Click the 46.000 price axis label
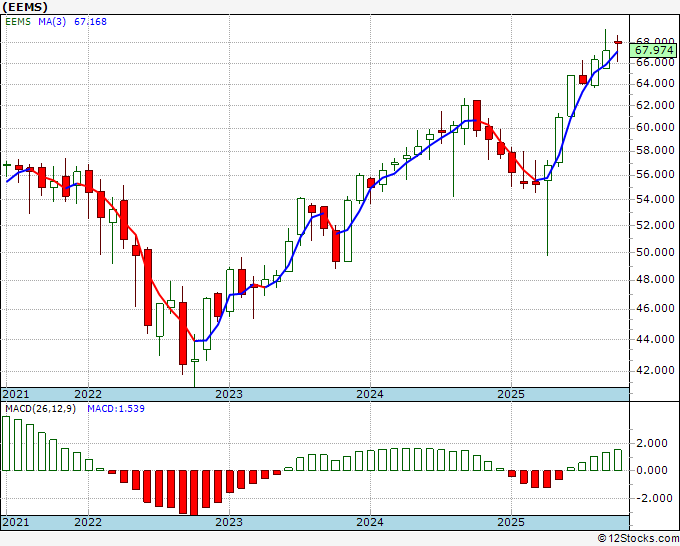 tap(655, 308)
